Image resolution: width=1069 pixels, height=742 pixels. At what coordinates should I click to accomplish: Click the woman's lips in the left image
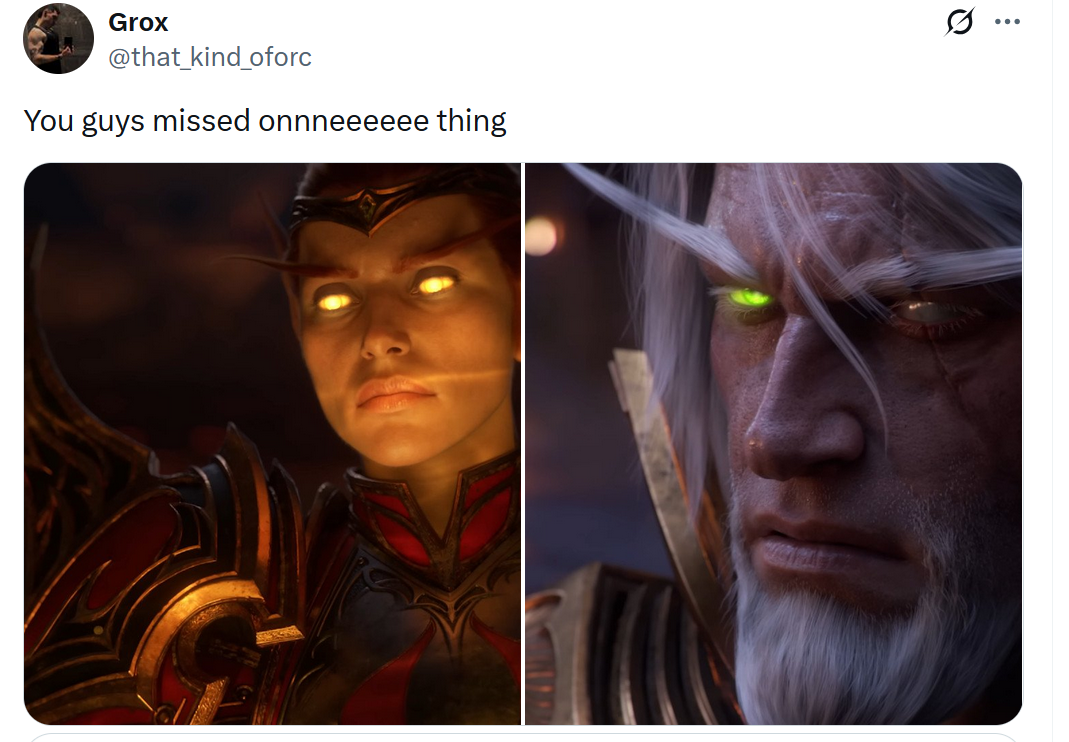395,394
